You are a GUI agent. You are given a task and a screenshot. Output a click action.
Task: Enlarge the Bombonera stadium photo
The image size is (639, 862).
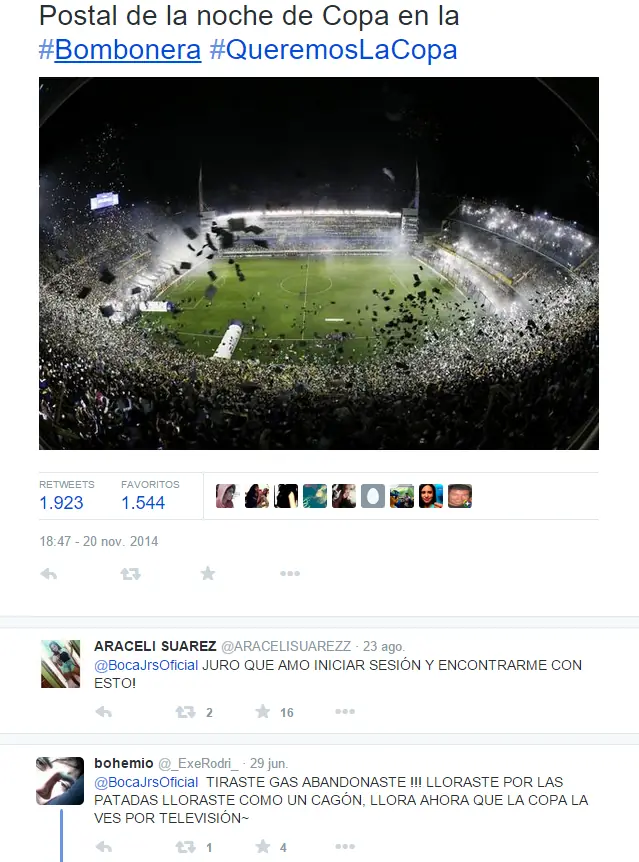tap(319, 263)
